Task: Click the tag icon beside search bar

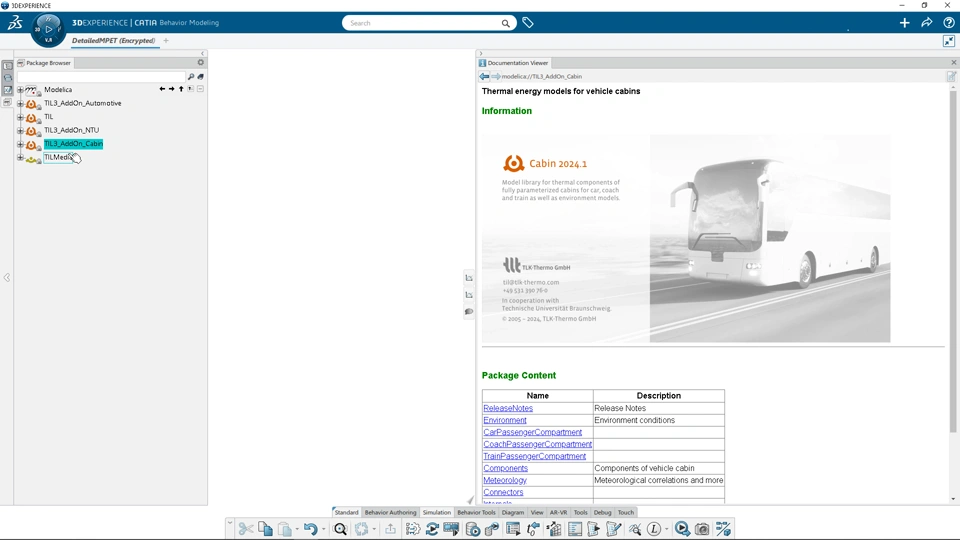Action: tap(528, 23)
